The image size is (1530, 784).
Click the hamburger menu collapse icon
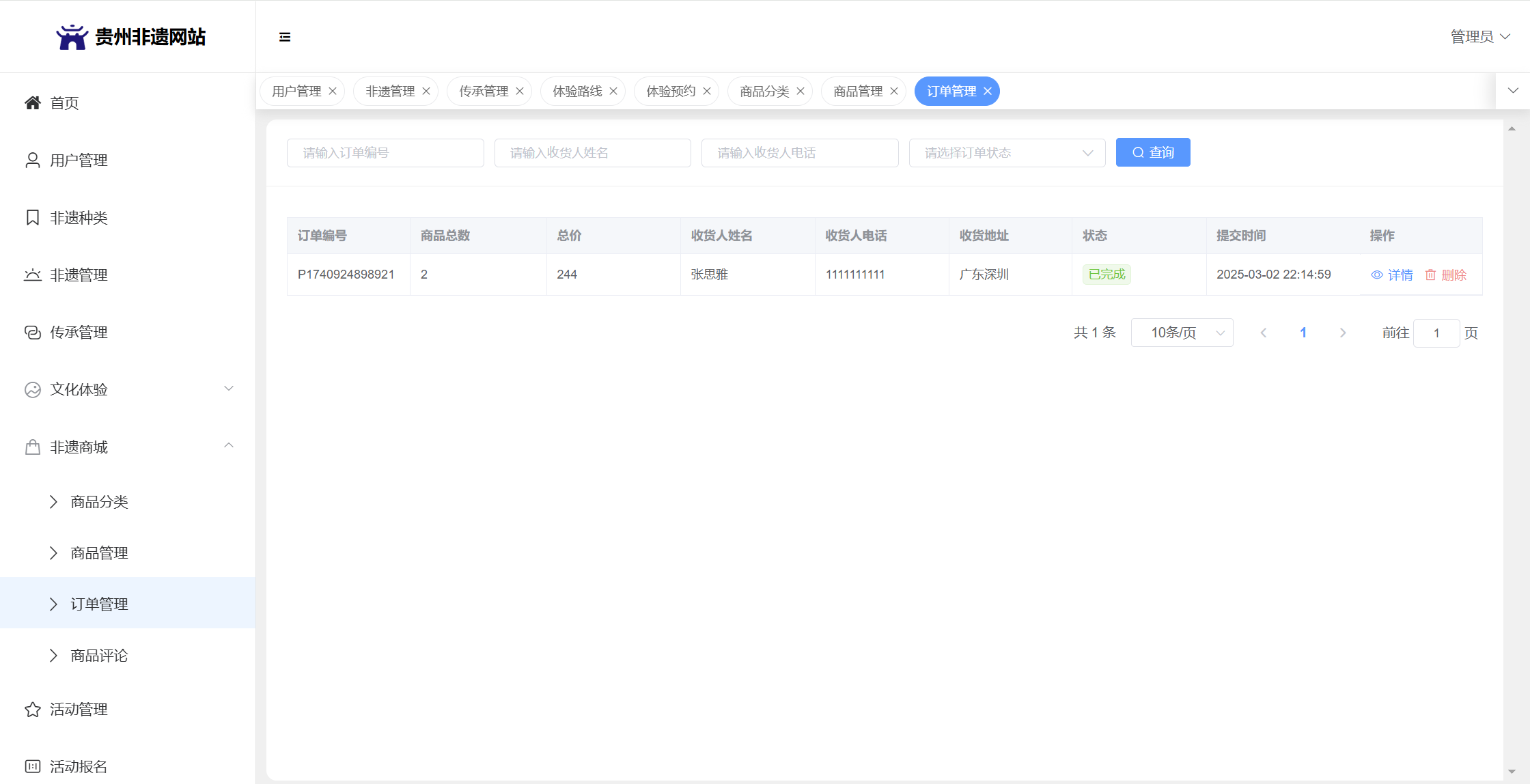285,37
